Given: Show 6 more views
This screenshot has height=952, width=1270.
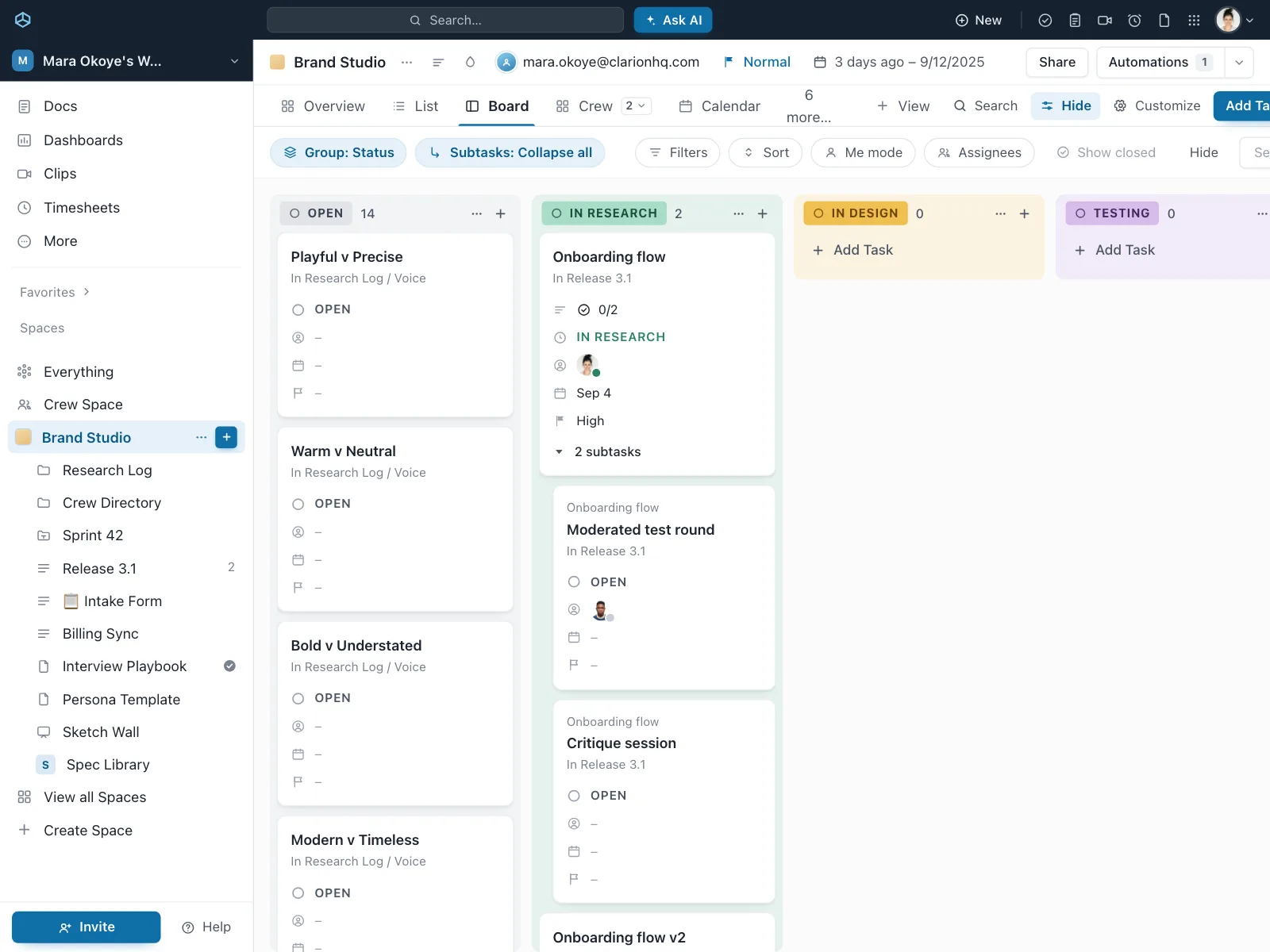Looking at the screenshot, I should (x=809, y=106).
